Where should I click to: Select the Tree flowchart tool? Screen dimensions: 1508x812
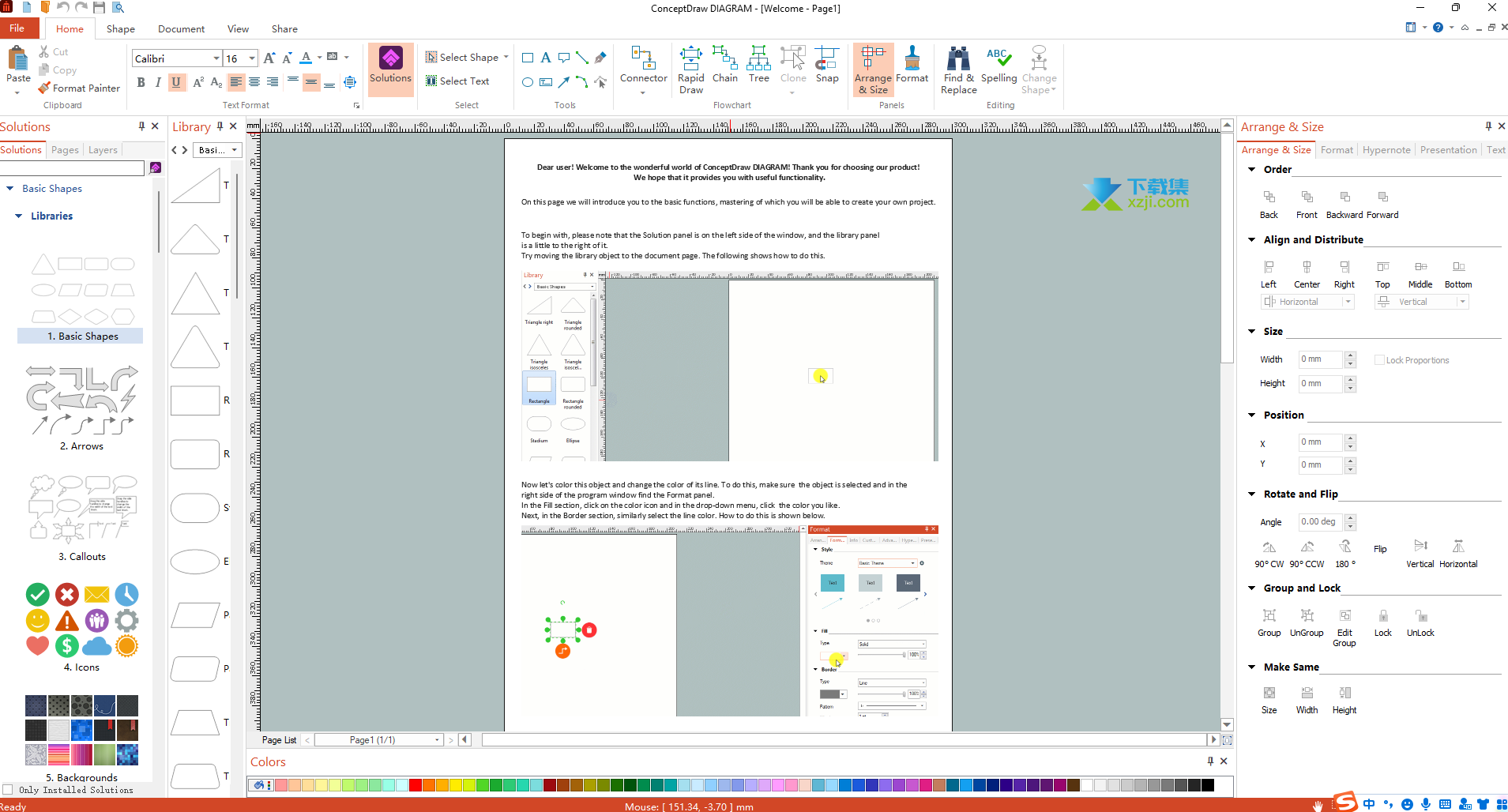pyautogui.click(x=758, y=65)
